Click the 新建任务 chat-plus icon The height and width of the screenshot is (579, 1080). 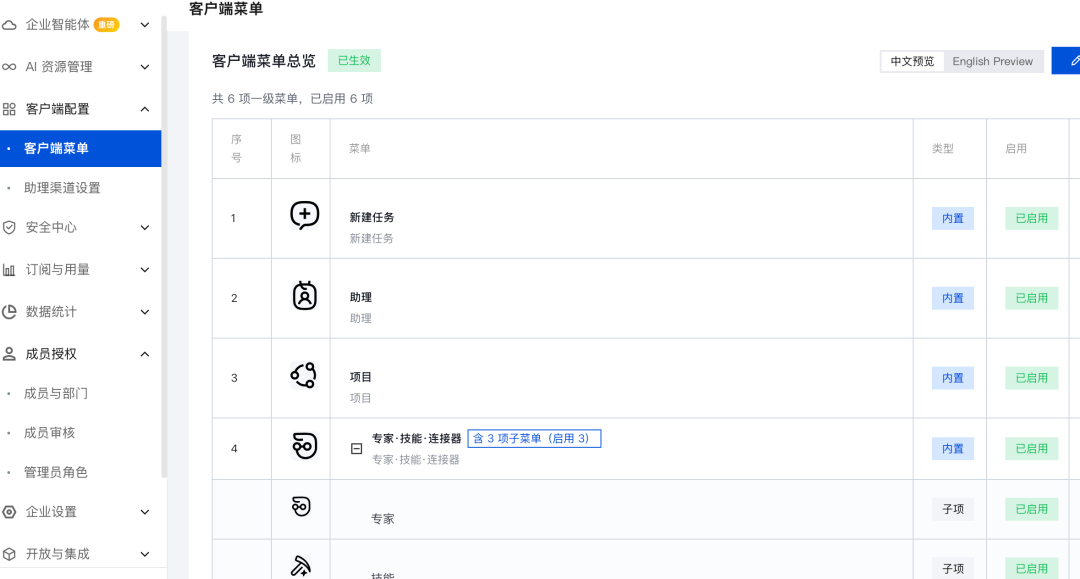pos(304,215)
